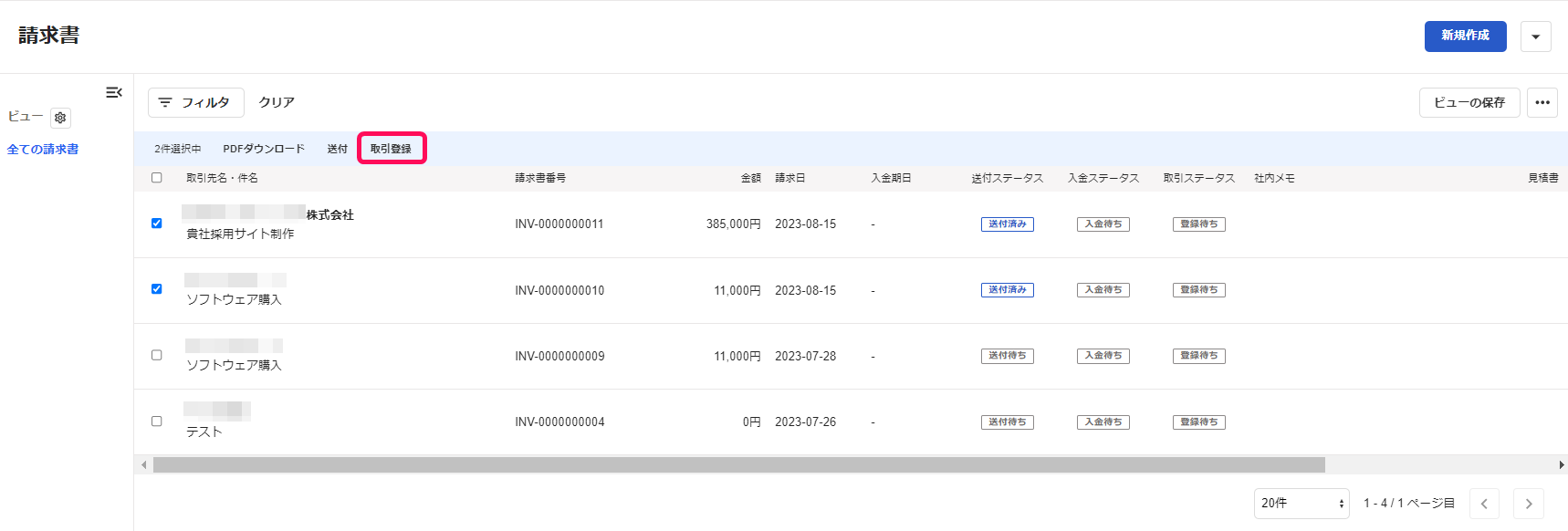Uncheck the INV-0000000011 row checkbox
The image size is (1568, 531).
pyautogui.click(x=157, y=224)
